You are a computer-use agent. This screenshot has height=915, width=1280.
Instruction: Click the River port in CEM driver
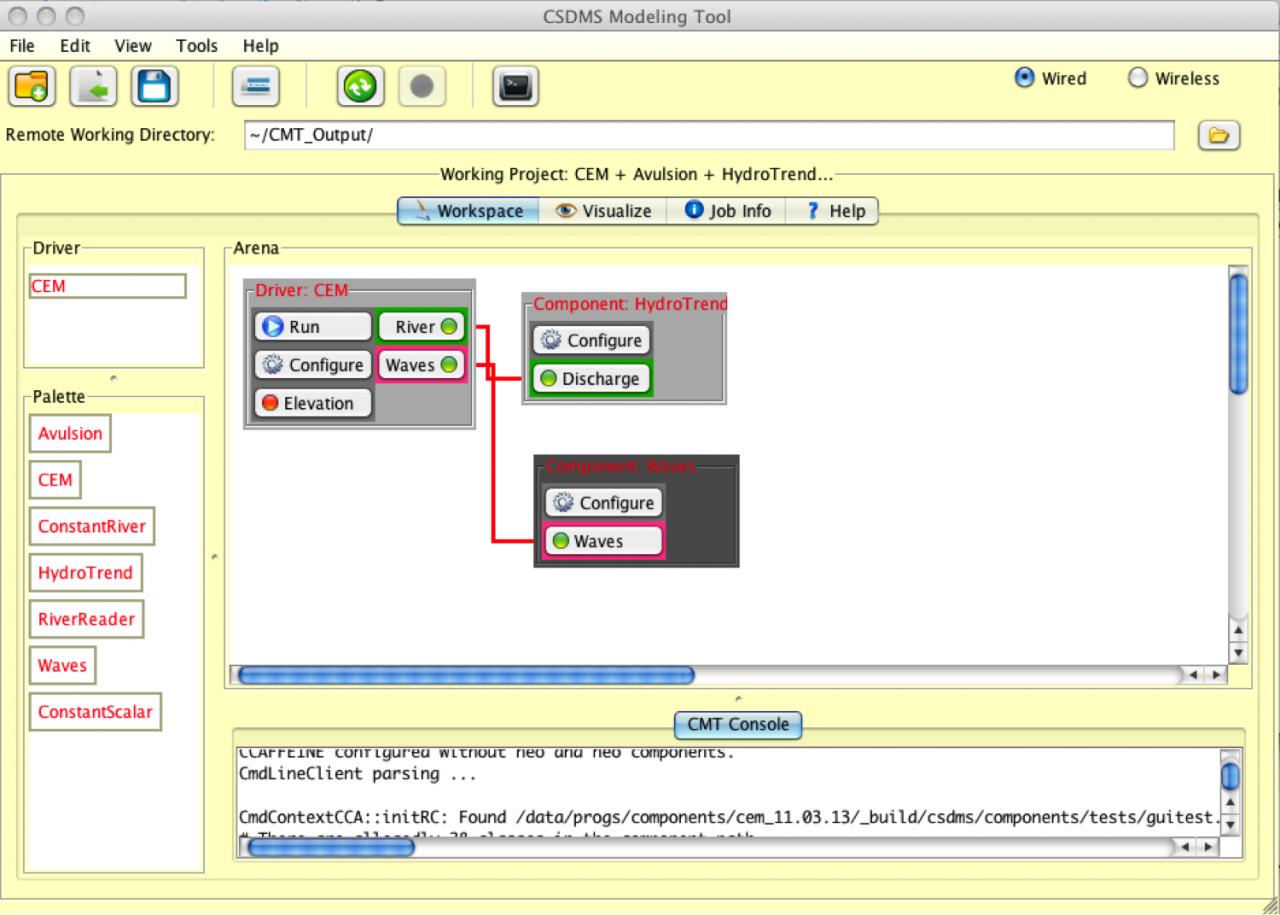(x=422, y=327)
